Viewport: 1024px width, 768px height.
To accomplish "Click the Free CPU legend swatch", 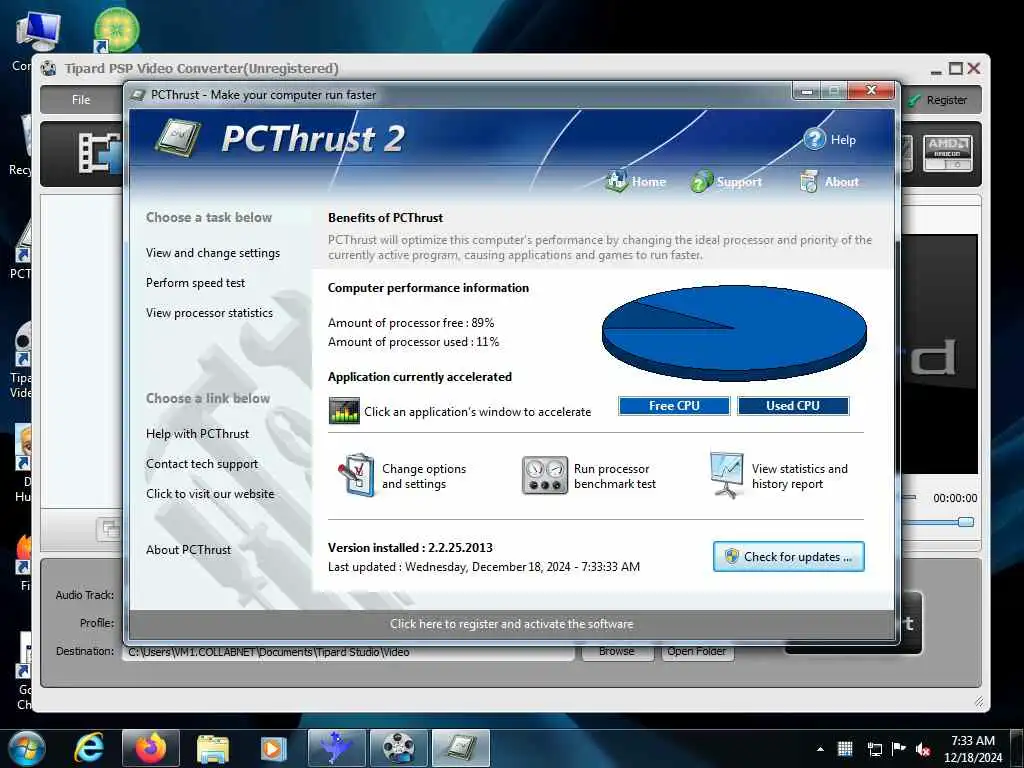I will point(674,406).
